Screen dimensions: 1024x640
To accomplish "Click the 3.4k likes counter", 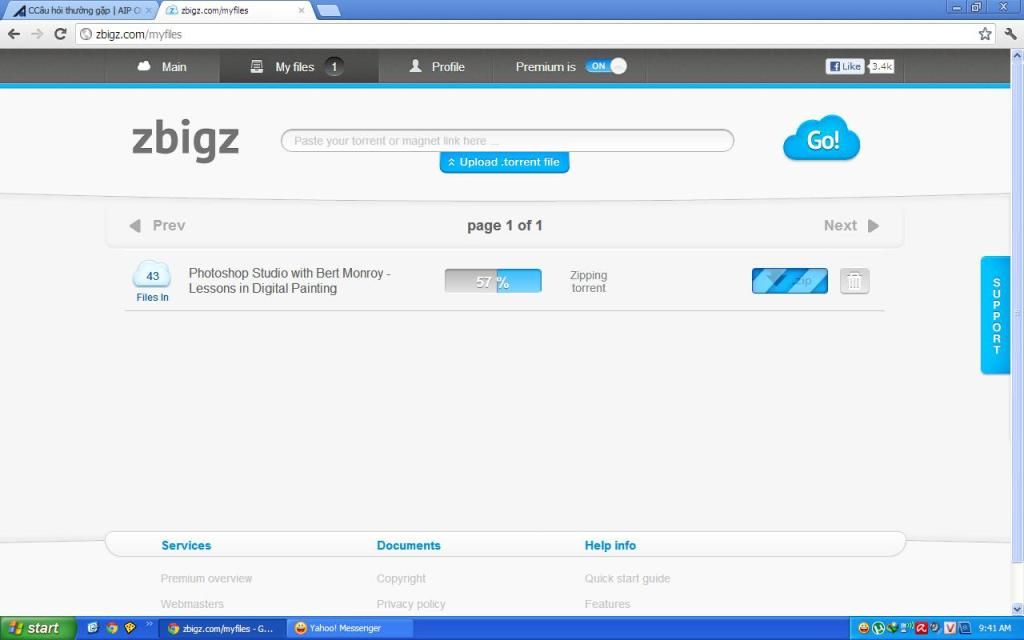I will click(882, 66).
